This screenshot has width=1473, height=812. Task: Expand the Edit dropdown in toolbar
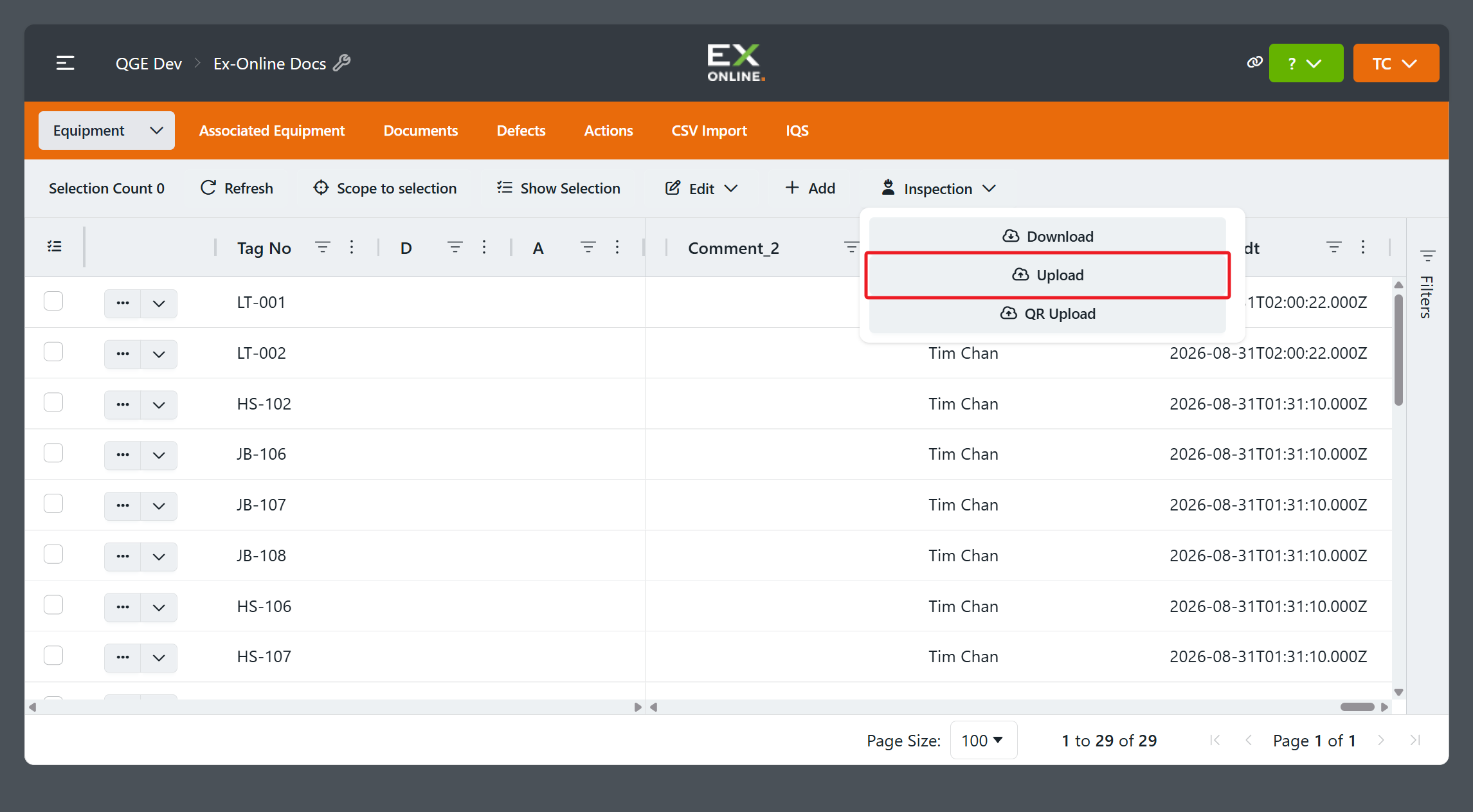(x=701, y=188)
